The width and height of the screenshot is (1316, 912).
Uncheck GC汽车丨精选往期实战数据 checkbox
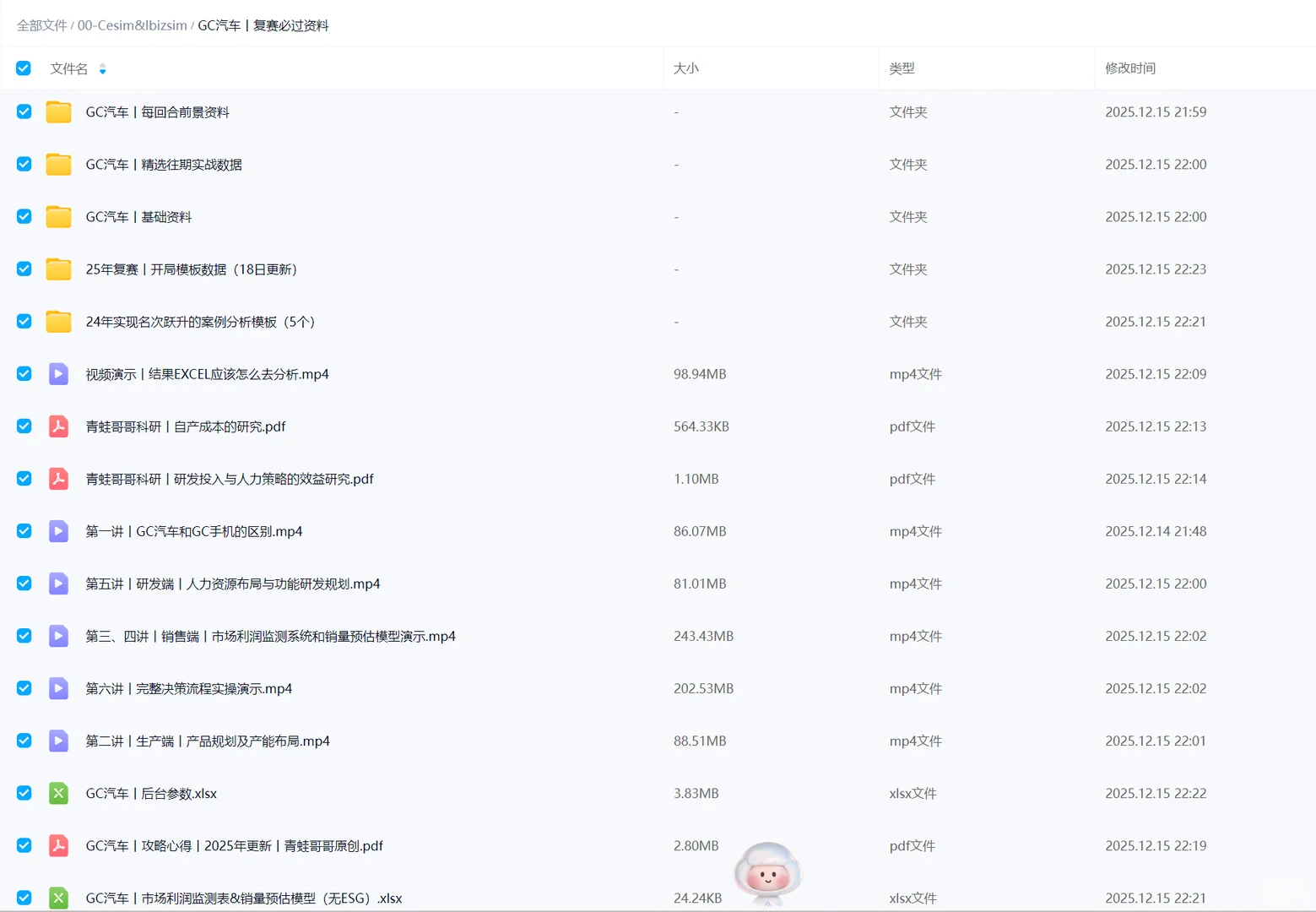click(24, 164)
